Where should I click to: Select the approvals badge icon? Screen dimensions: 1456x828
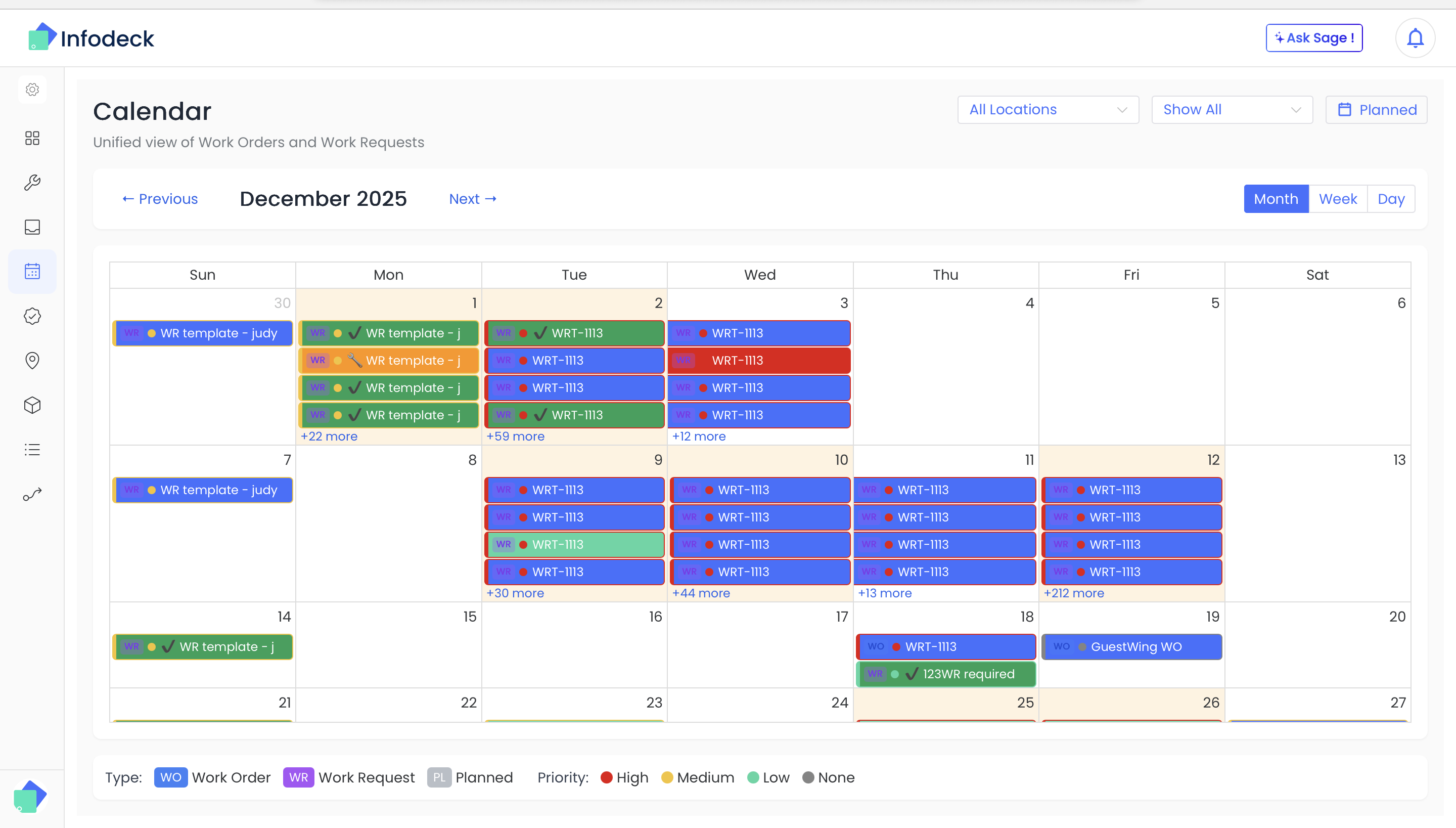[x=32, y=316]
